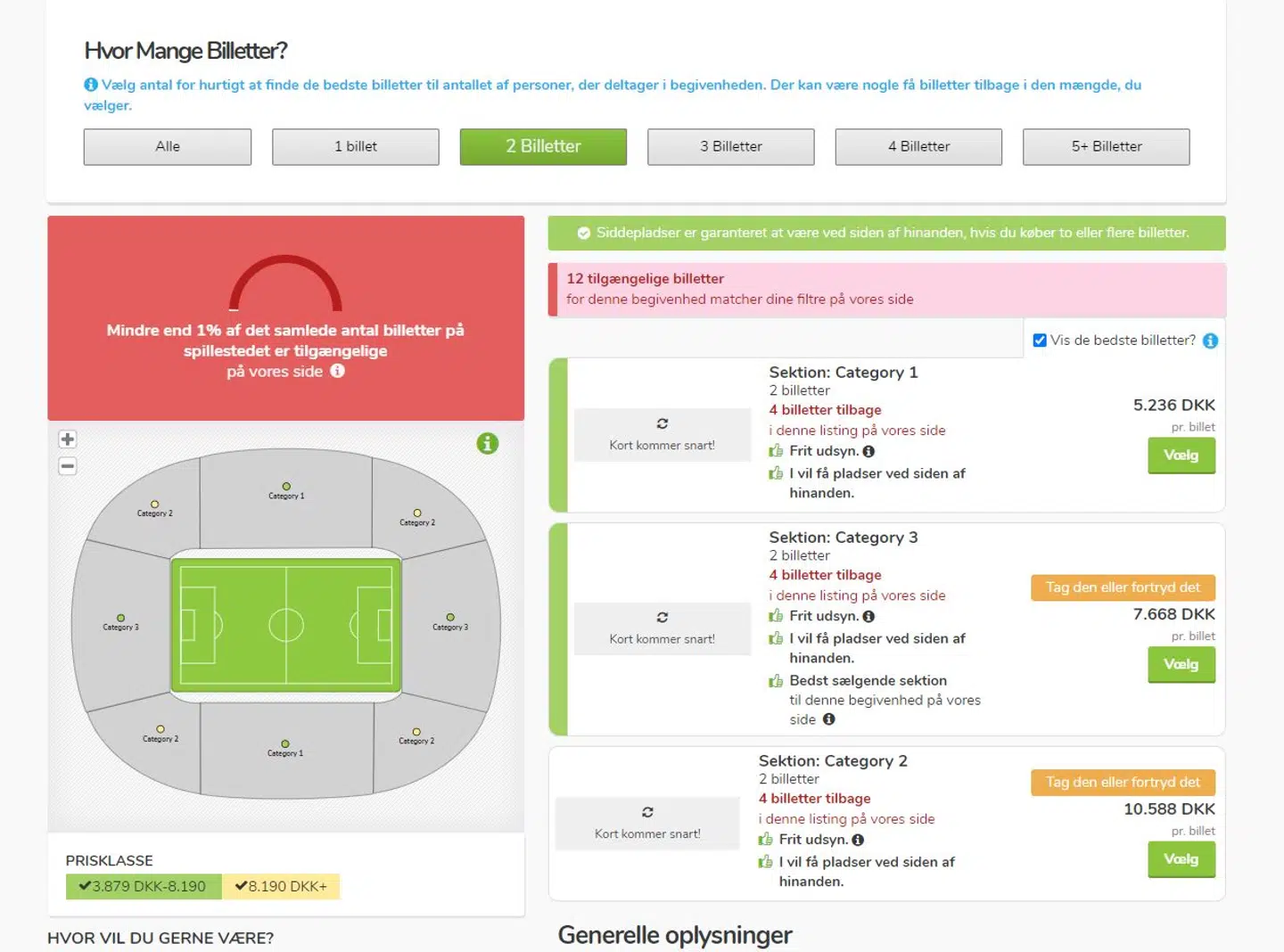Choose 'Alle' ticket quantity
Screen dimensions: 1284x952
coord(168,147)
